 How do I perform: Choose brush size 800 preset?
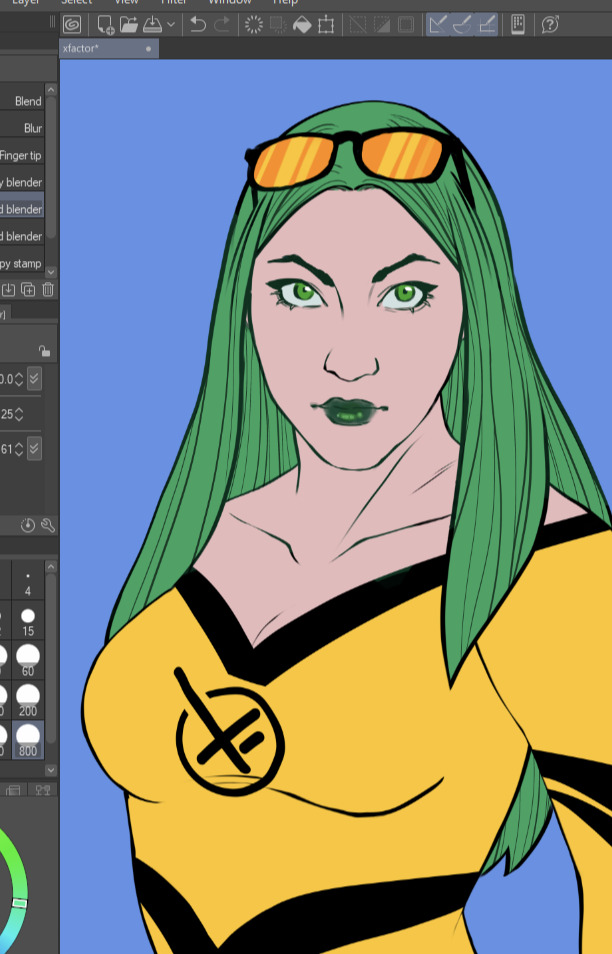(x=28, y=740)
